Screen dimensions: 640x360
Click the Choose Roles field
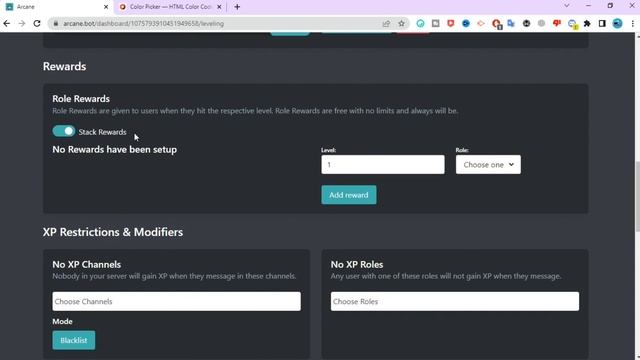click(x=455, y=301)
